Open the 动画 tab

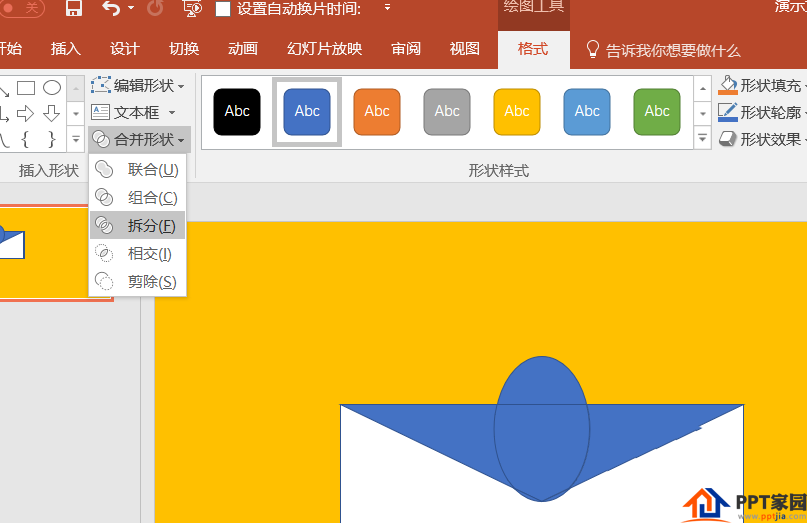point(243,49)
